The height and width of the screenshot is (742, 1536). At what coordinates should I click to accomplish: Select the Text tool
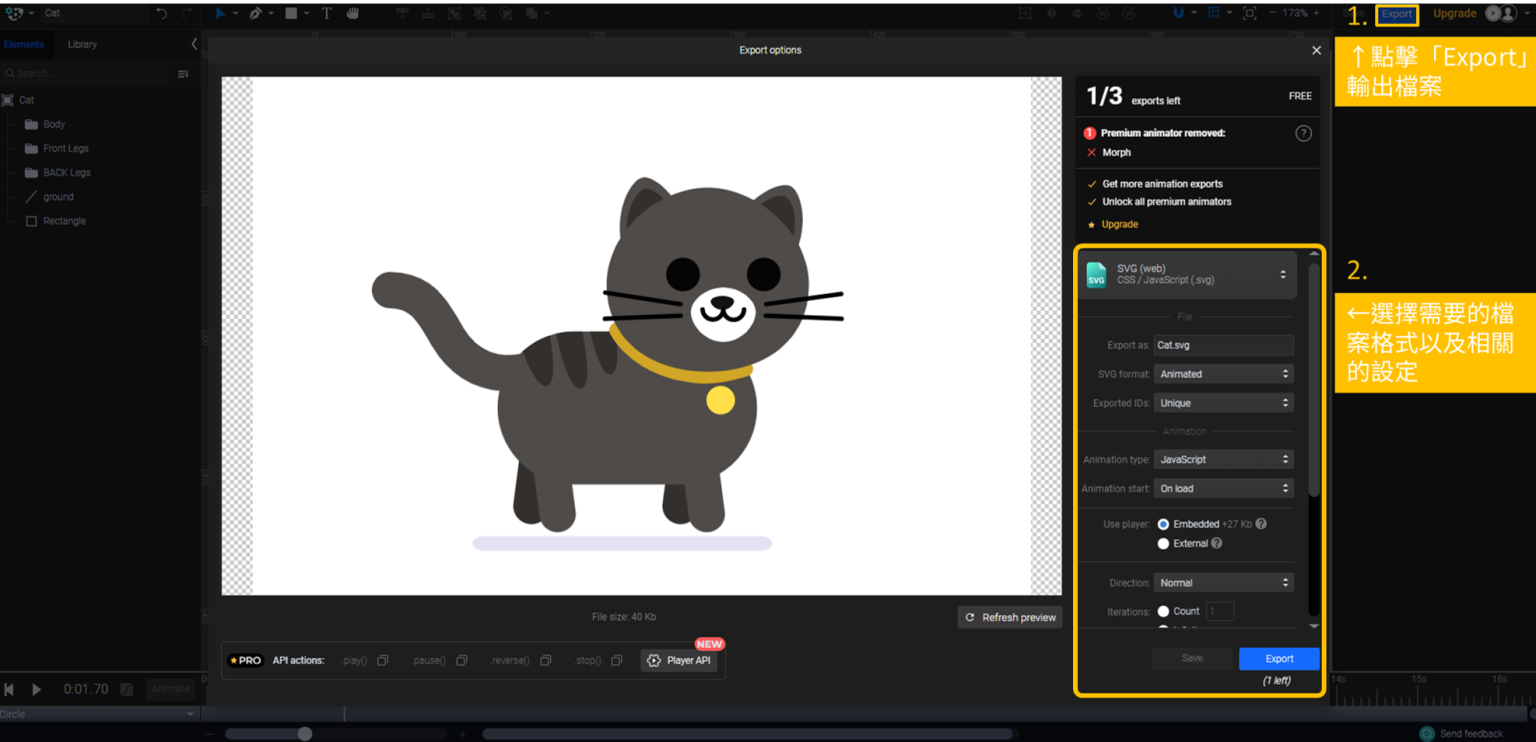pyautogui.click(x=326, y=13)
